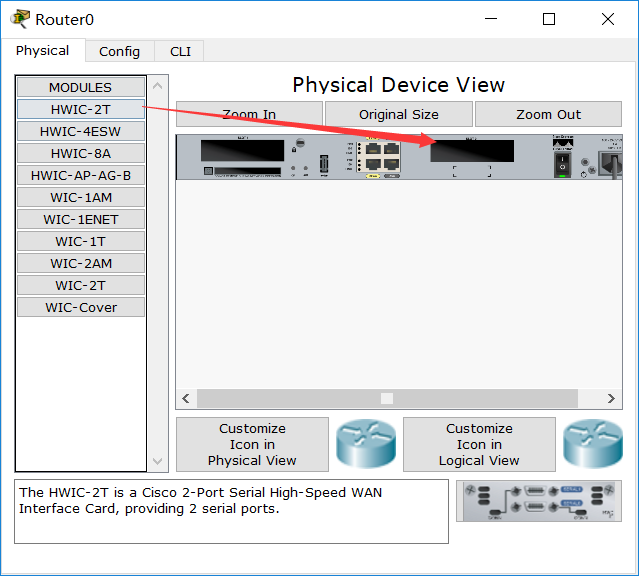Select the WIC-1T module
The height and width of the screenshot is (576, 639).
pos(81,241)
